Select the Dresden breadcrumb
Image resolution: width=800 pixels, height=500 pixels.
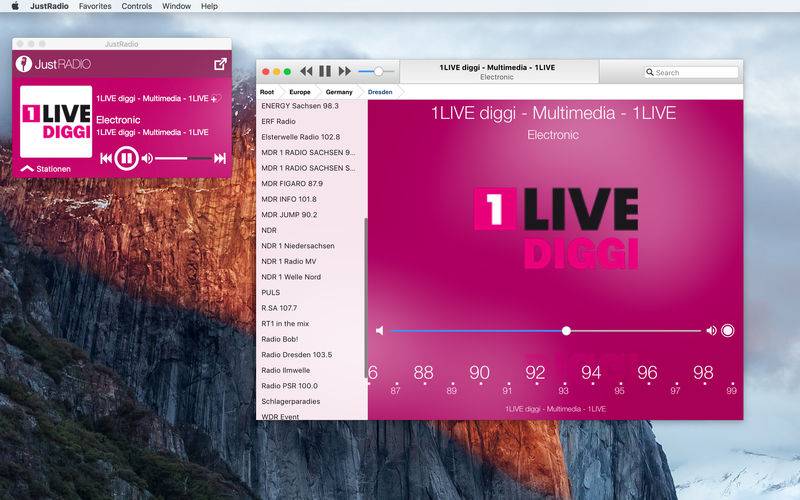click(x=380, y=92)
